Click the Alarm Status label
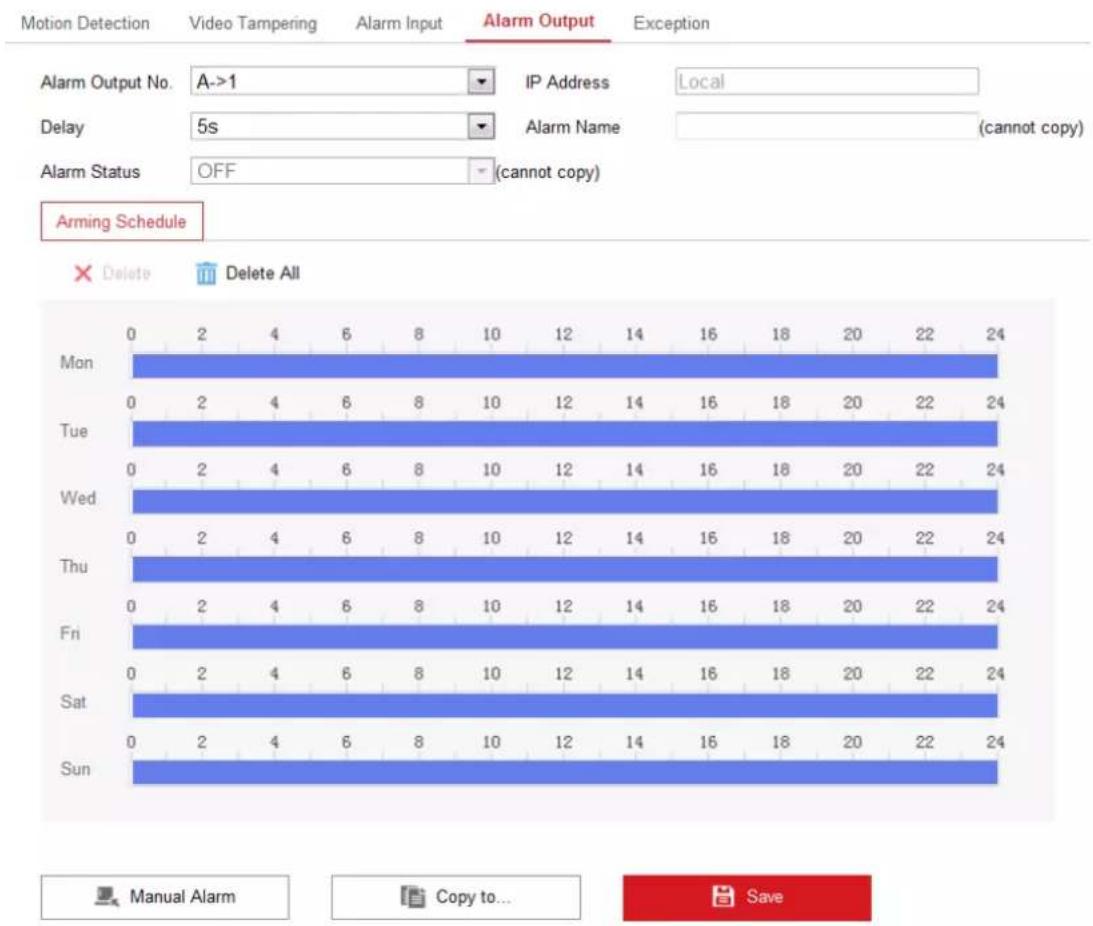Image resolution: width=1093 pixels, height=926 pixels. point(90,172)
